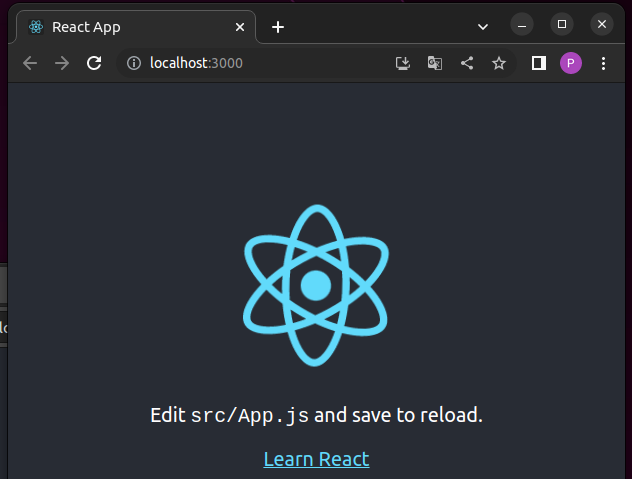Maximize the browser window
Viewport: 632px width, 479px height.
tap(562, 25)
